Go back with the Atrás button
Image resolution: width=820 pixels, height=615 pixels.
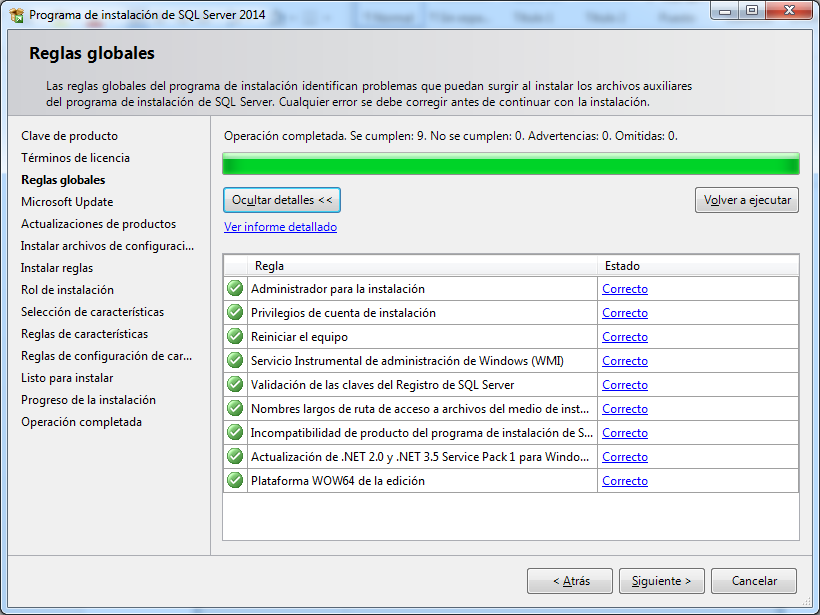pos(570,581)
